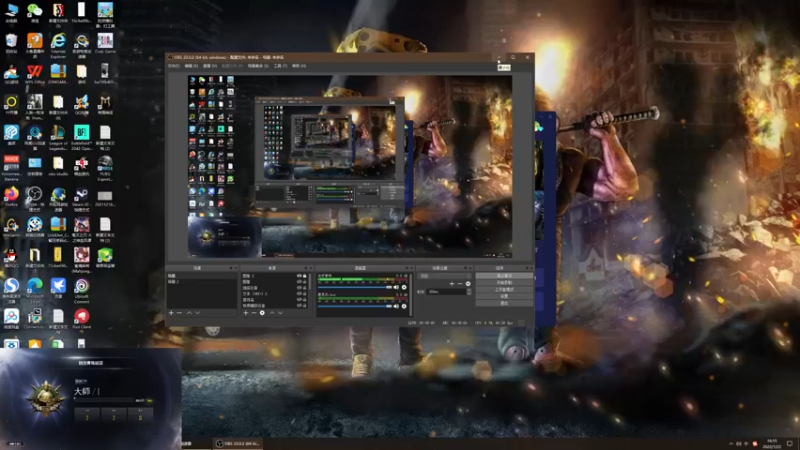Add a transition with plus icon

tap(452, 284)
